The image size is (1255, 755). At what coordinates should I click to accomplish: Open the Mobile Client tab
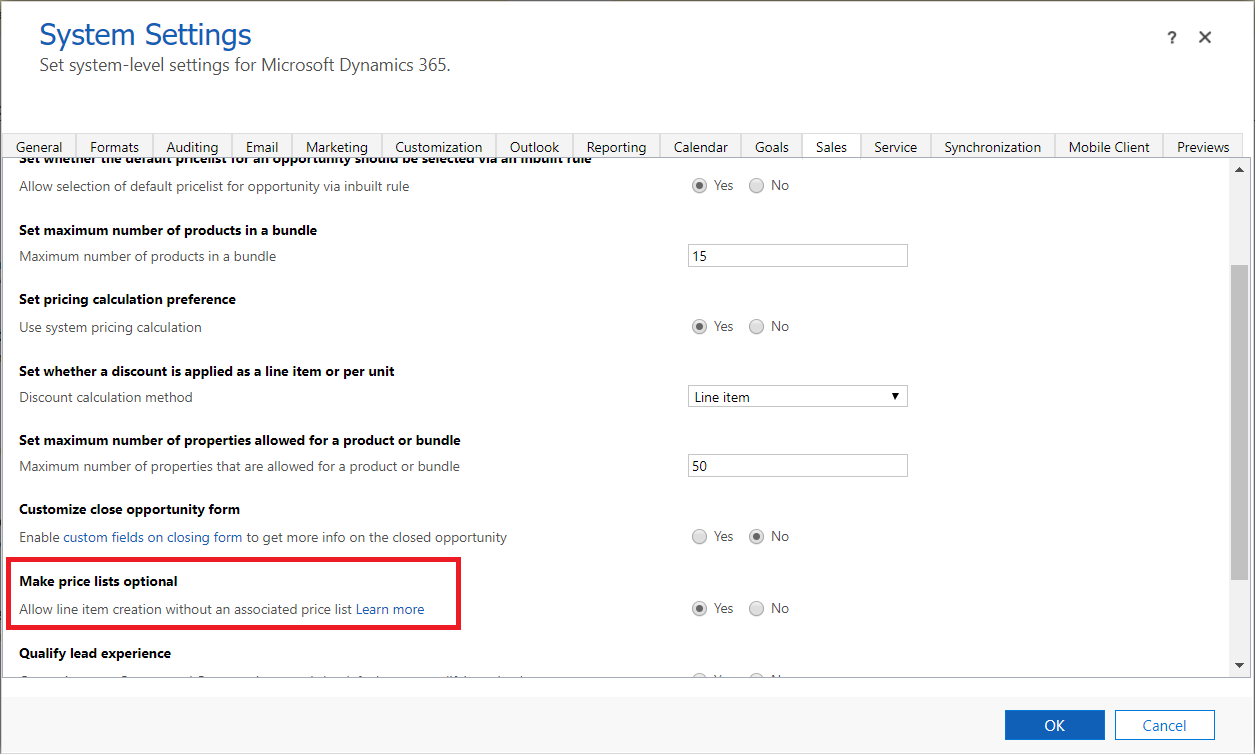(x=1109, y=147)
